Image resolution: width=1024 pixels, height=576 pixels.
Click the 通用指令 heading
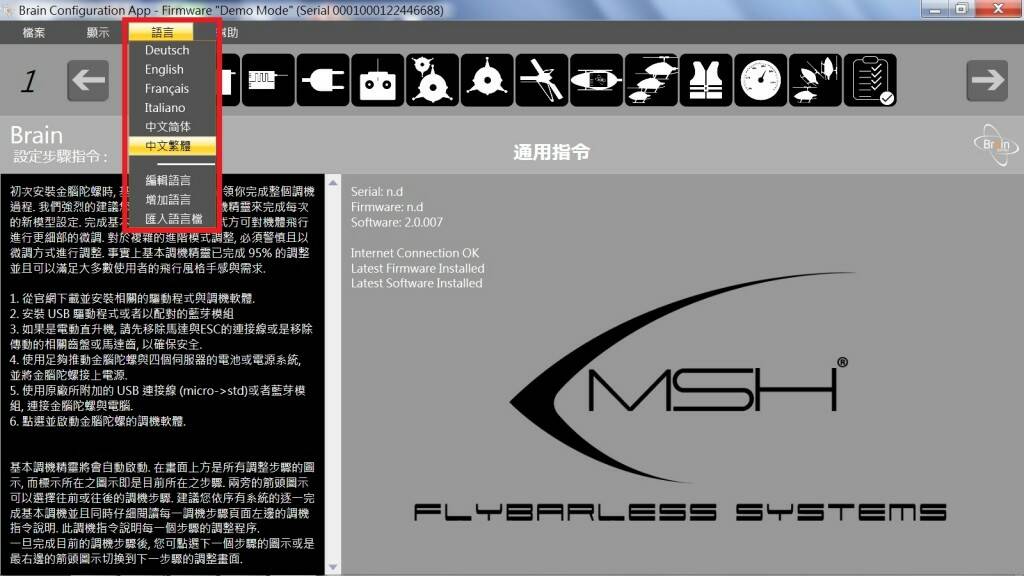552,152
